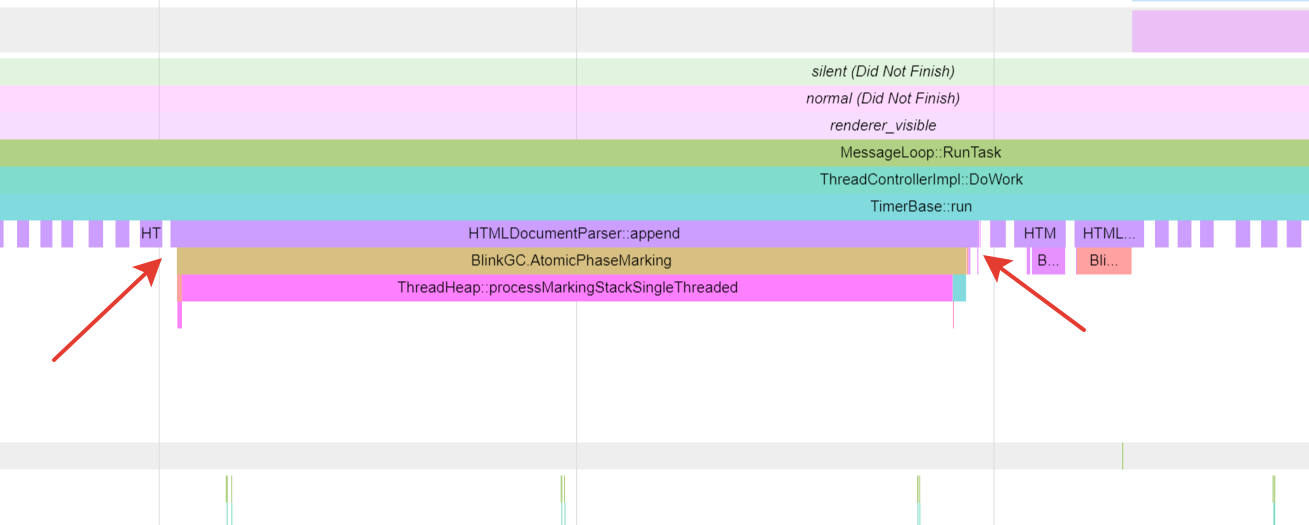Click the renderer_visible slice
This screenshot has width=1309, height=525.
(654, 125)
